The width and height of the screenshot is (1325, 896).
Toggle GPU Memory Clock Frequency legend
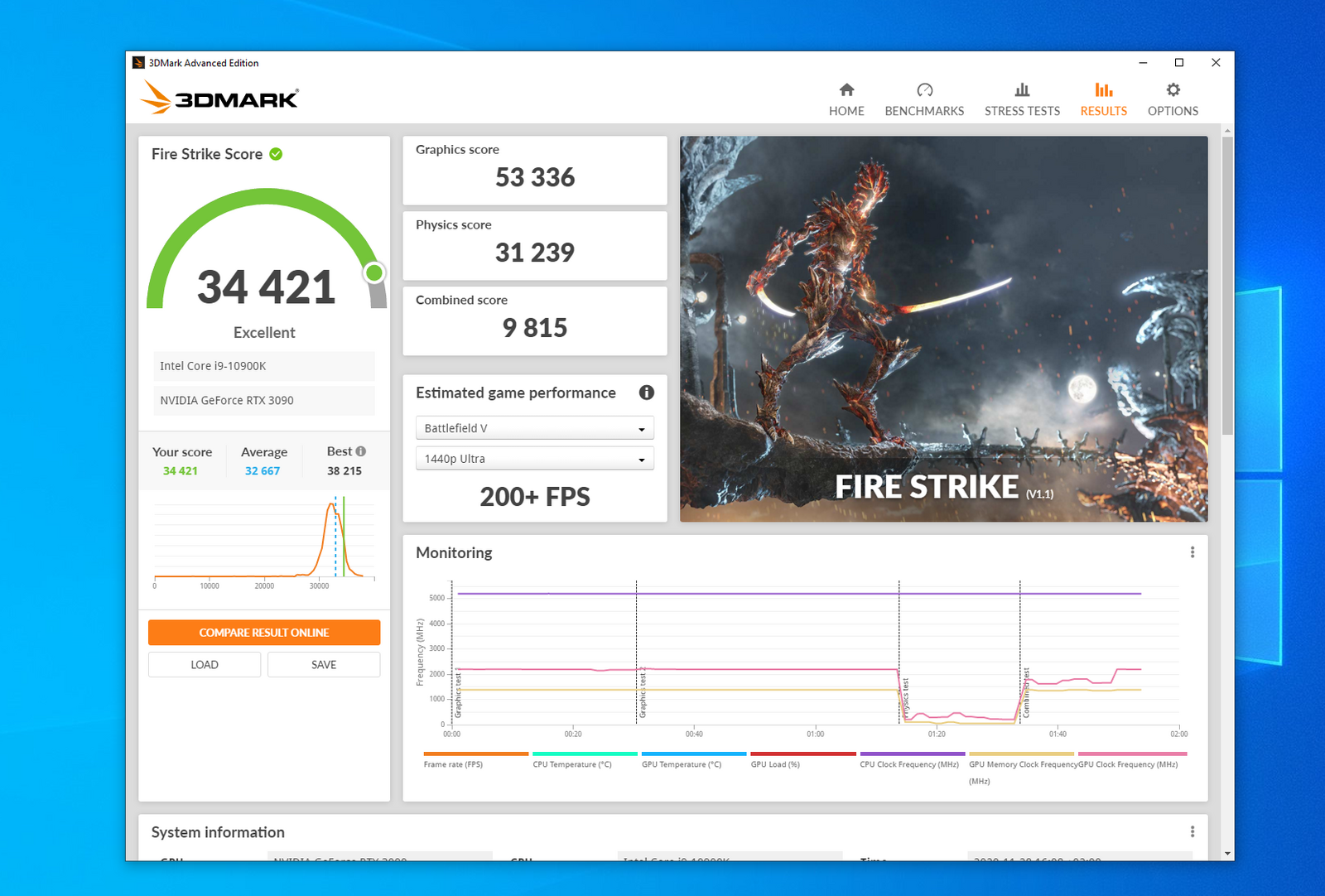[1021, 754]
